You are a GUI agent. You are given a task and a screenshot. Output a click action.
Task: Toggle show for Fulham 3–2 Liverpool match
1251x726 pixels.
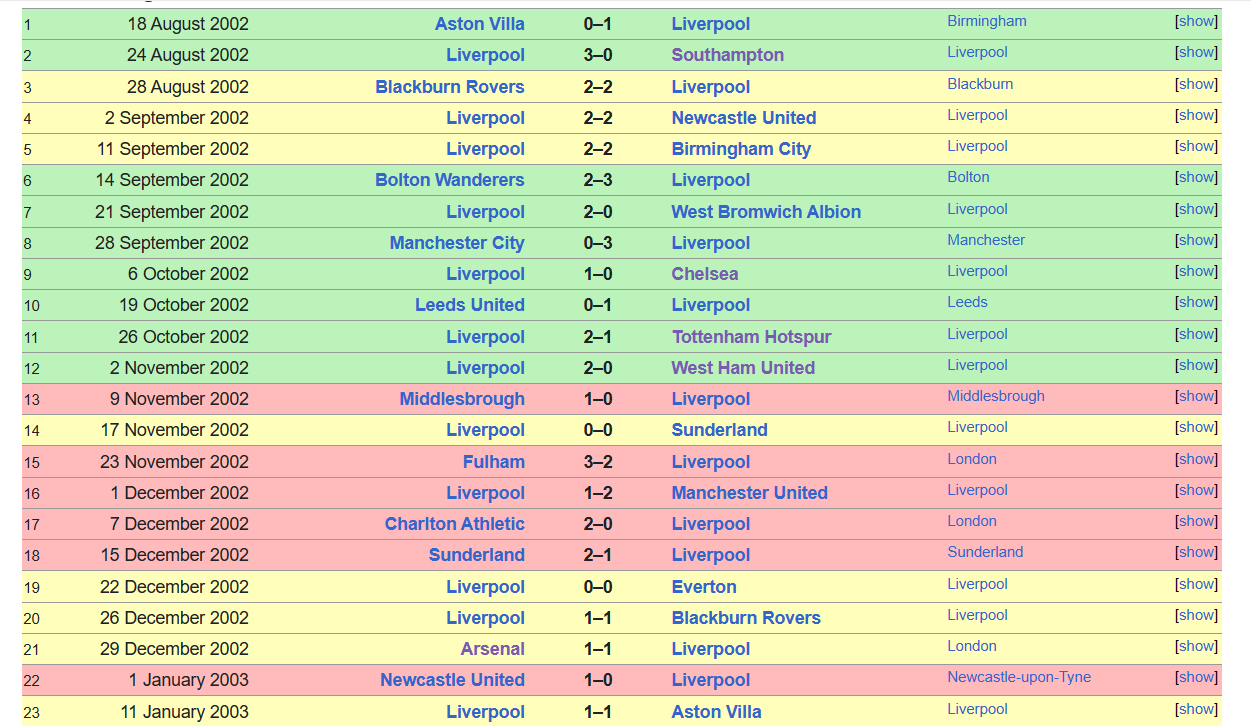(x=1196, y=459)
